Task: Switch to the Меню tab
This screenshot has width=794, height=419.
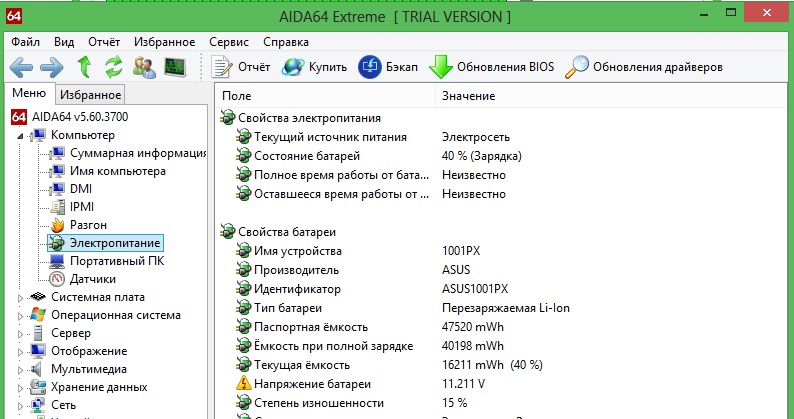Action: [29, 93]
